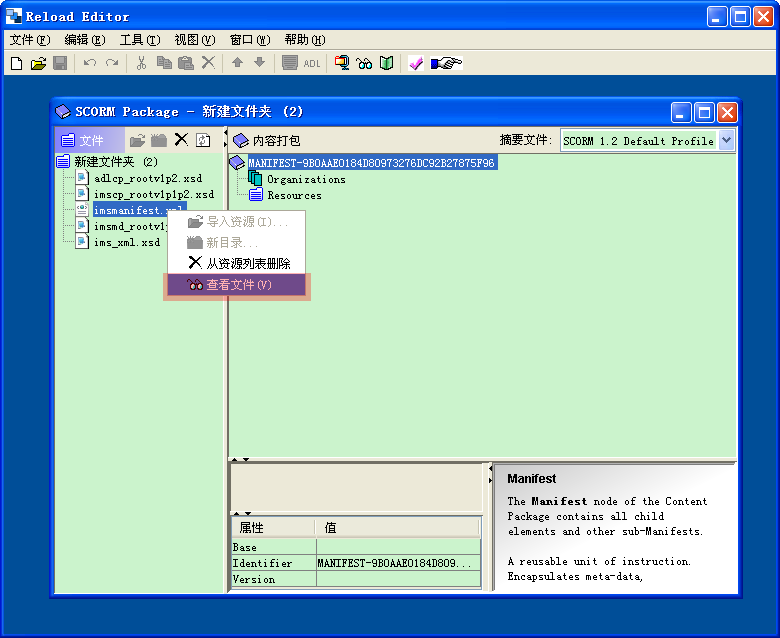780x638 pixels.
Task: Click the Cut scissors toolbar icon
Action: point(141,63)
